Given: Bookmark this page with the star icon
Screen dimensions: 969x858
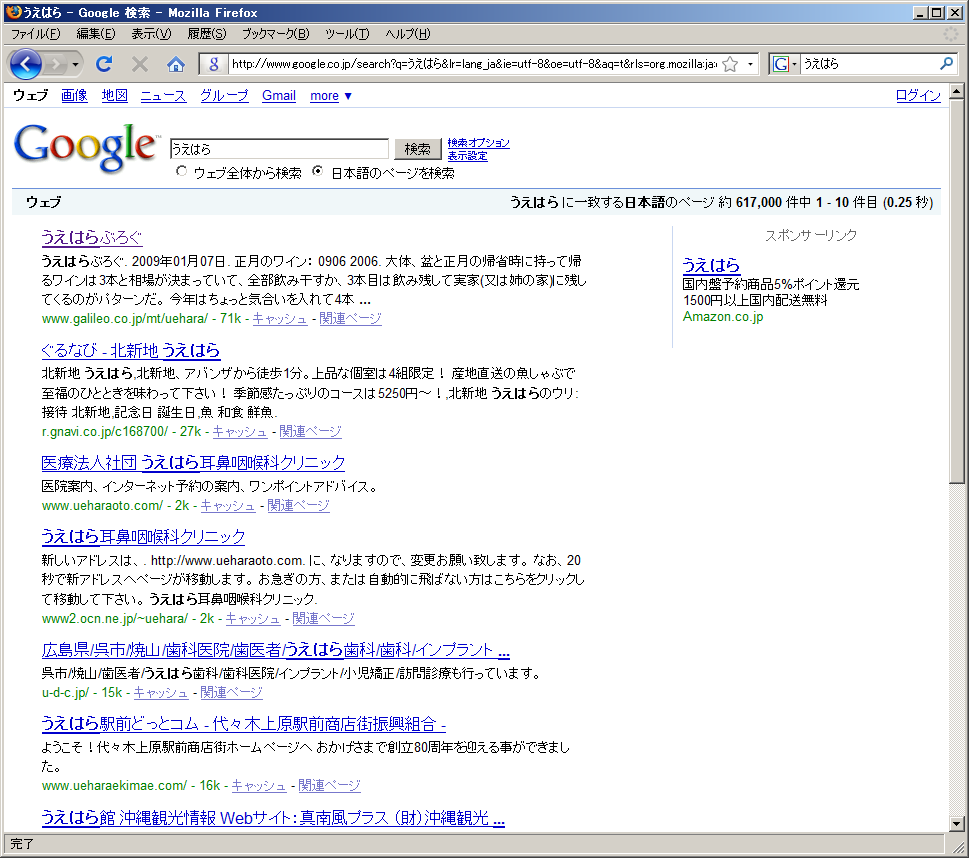Looking at the screenshot, I should coord(730,64).
